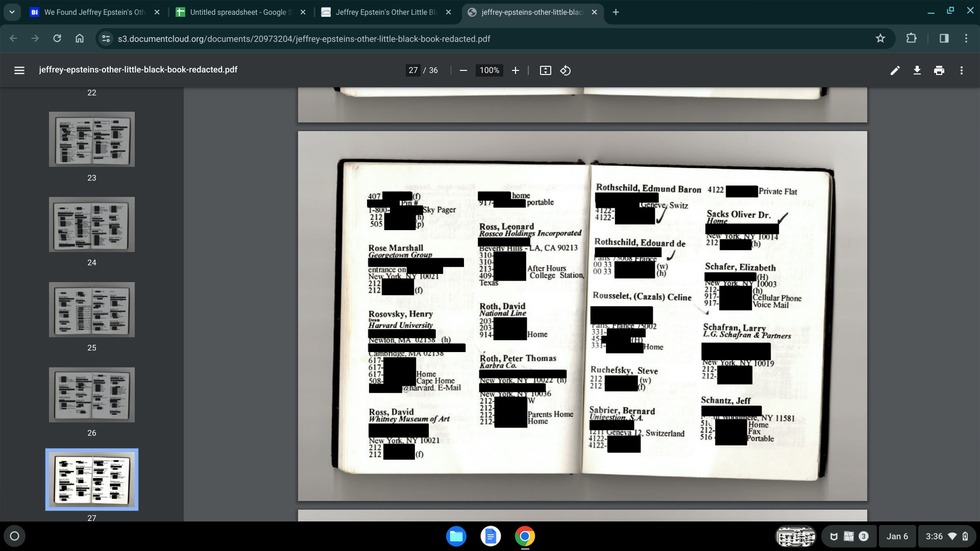This screenshot has width=980, height=551.
Task: Select the jeffrey-epsteins-other-little-black PDF tab
Action: click(531, 12)
